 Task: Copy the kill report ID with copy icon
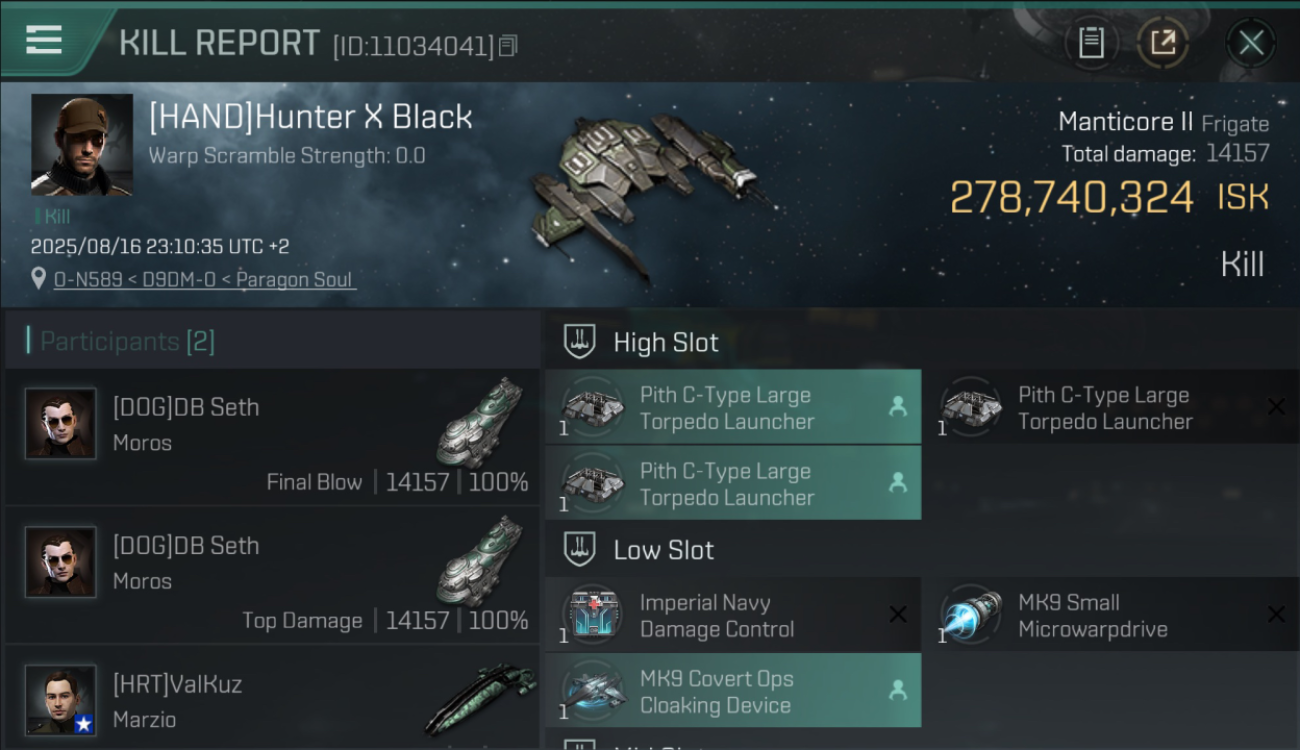pos(508,46)
